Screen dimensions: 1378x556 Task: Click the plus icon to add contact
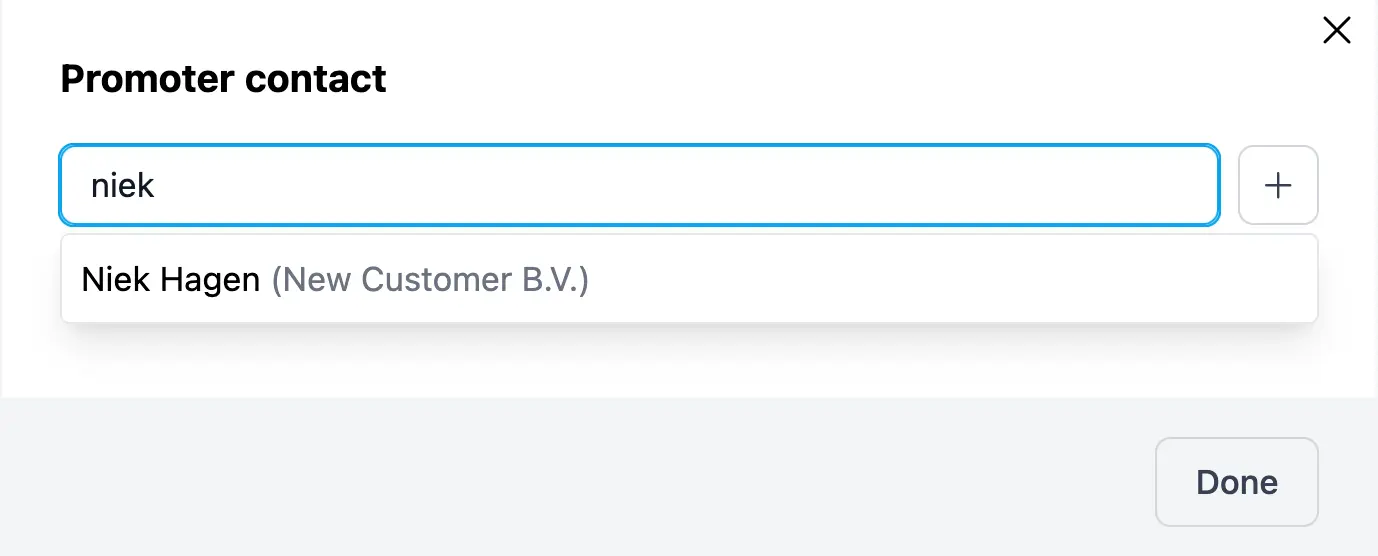(x=1278, y=185)
